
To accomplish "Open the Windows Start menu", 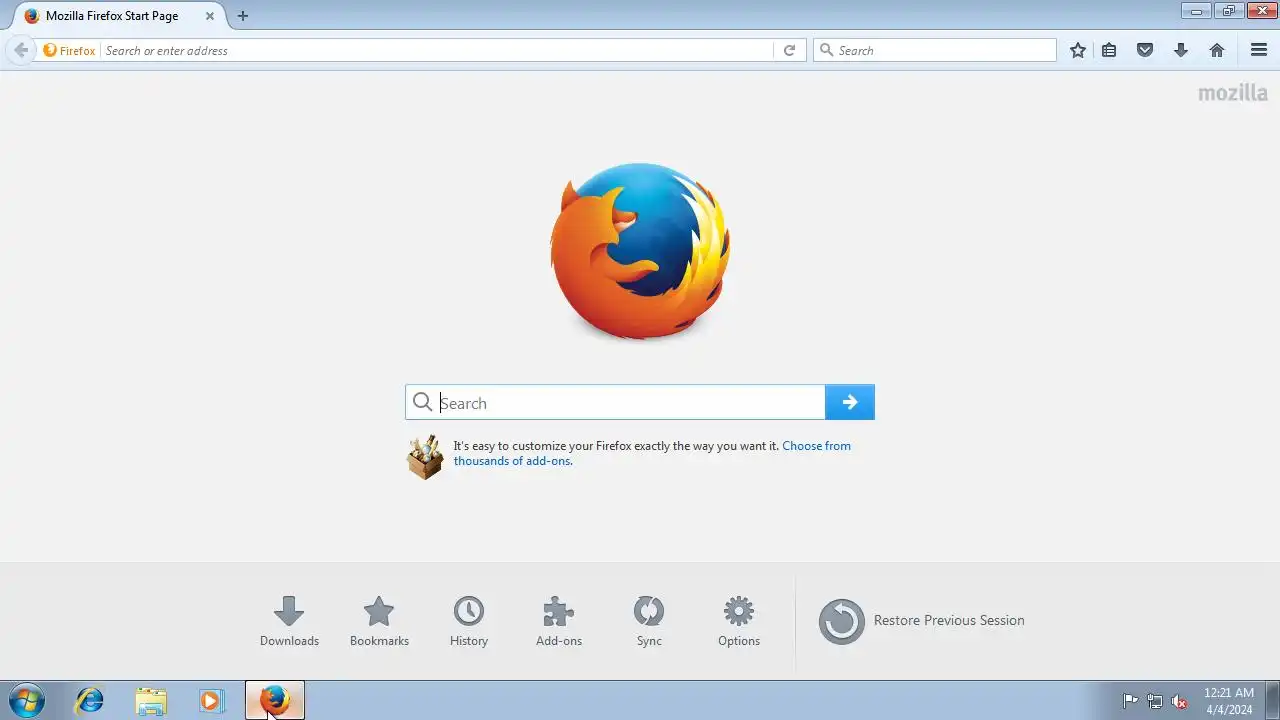I will (x=26, y=700).
